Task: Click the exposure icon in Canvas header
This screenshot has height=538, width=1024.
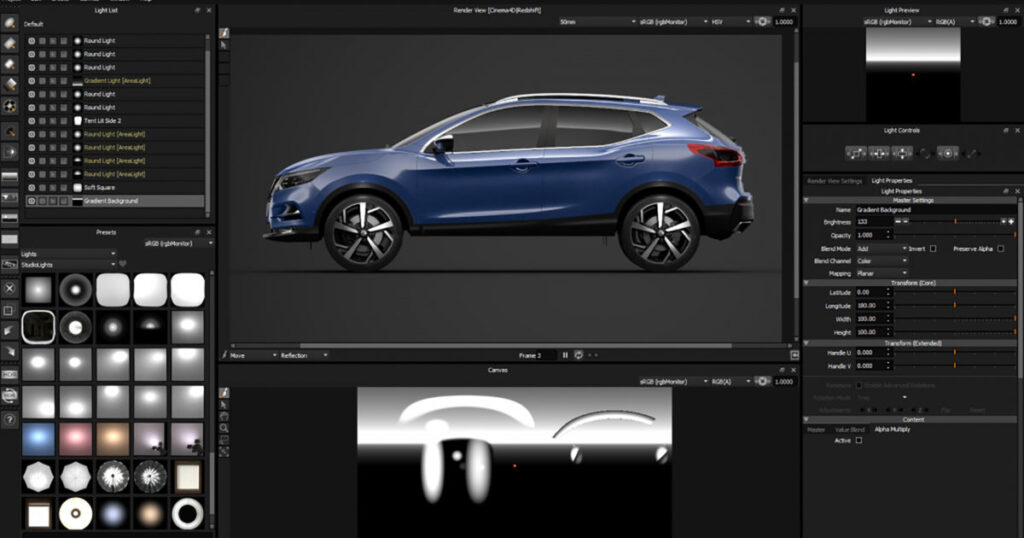Action: point(762,381)
